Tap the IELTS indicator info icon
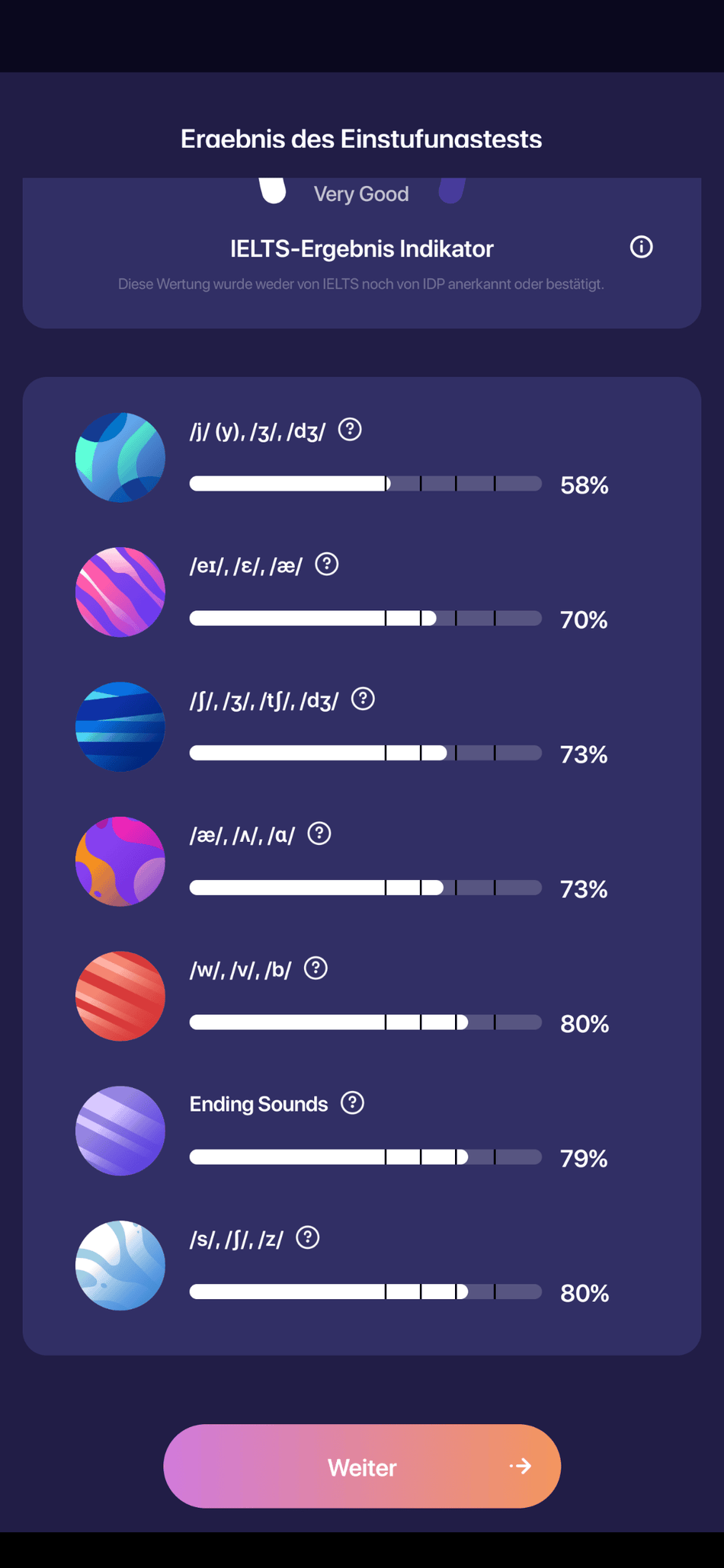The image size is (724, 1568). coord(641,247)
